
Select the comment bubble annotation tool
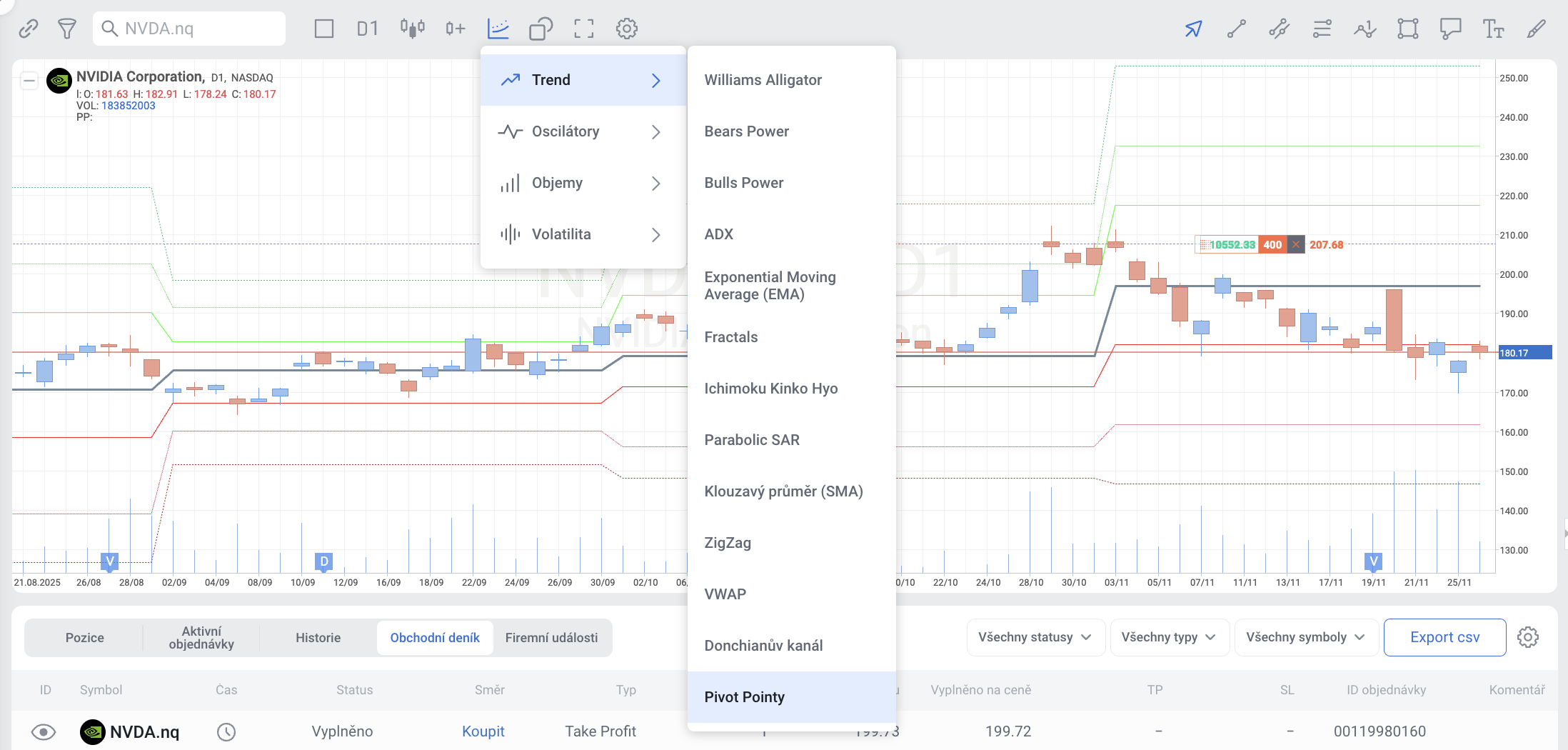coord(1451,29)
